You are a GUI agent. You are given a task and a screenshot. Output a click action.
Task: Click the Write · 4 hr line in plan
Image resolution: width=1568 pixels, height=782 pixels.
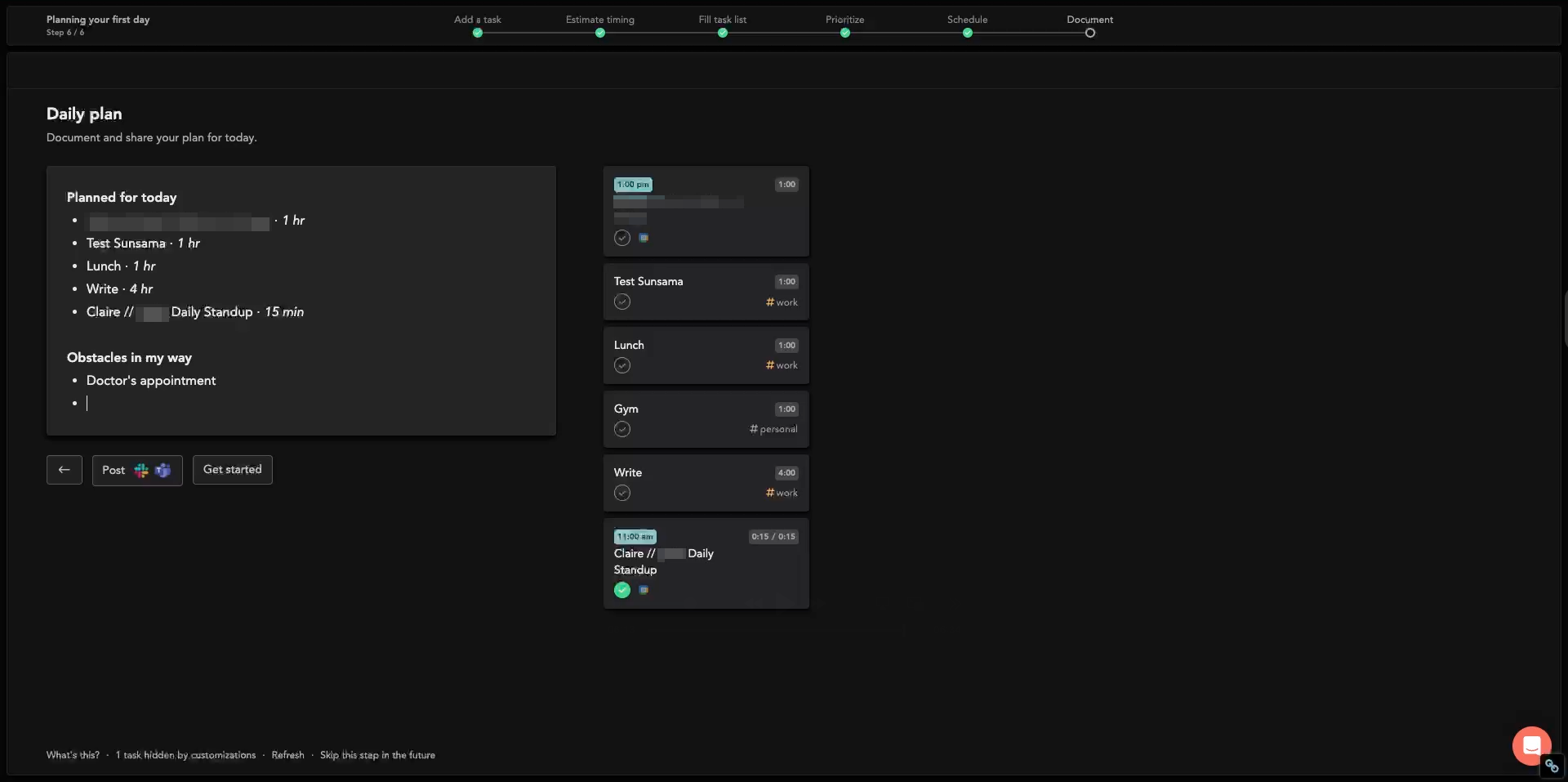(120, 289)
